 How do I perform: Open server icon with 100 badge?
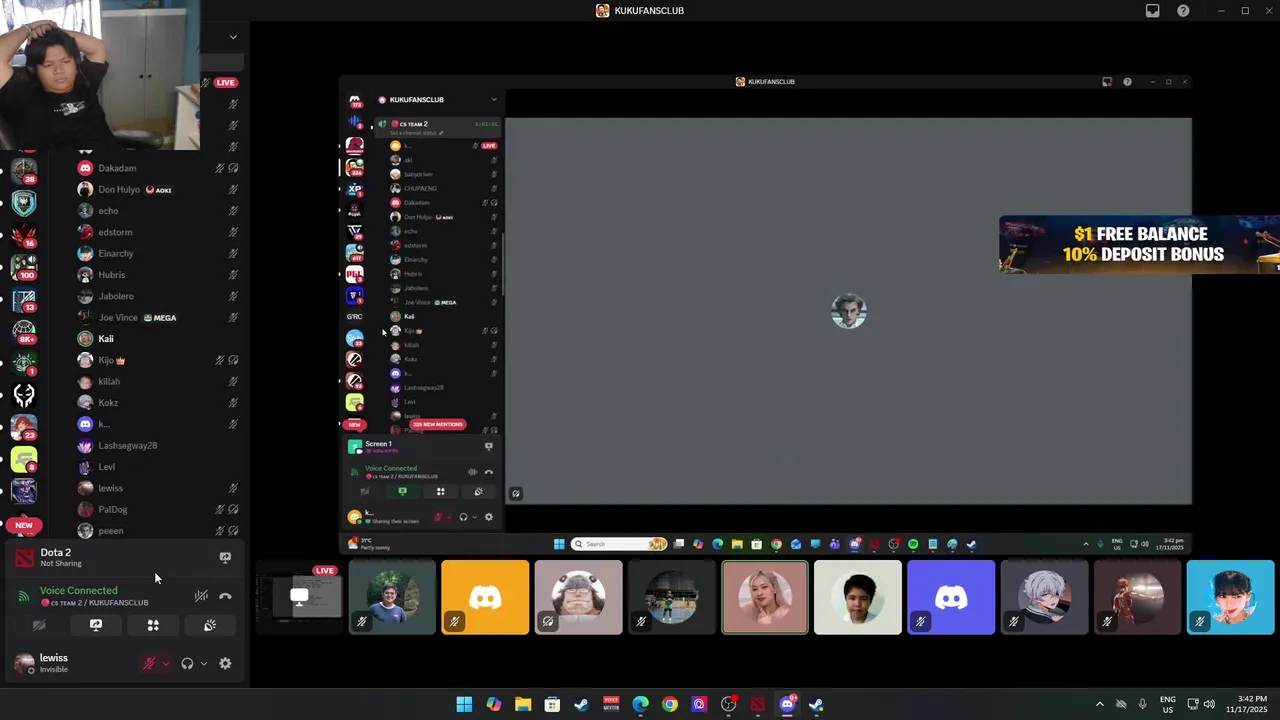[24, 267]
